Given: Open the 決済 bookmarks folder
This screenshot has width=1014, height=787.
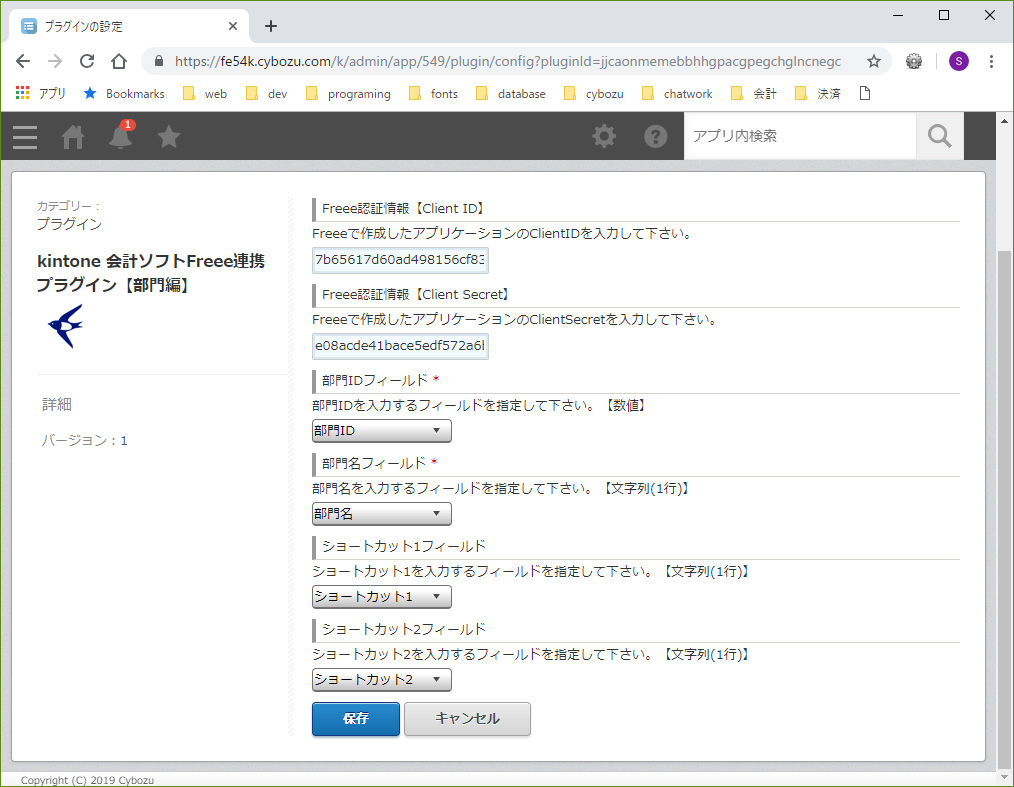Looking at the screenshot, I should [x=818, y=94].
